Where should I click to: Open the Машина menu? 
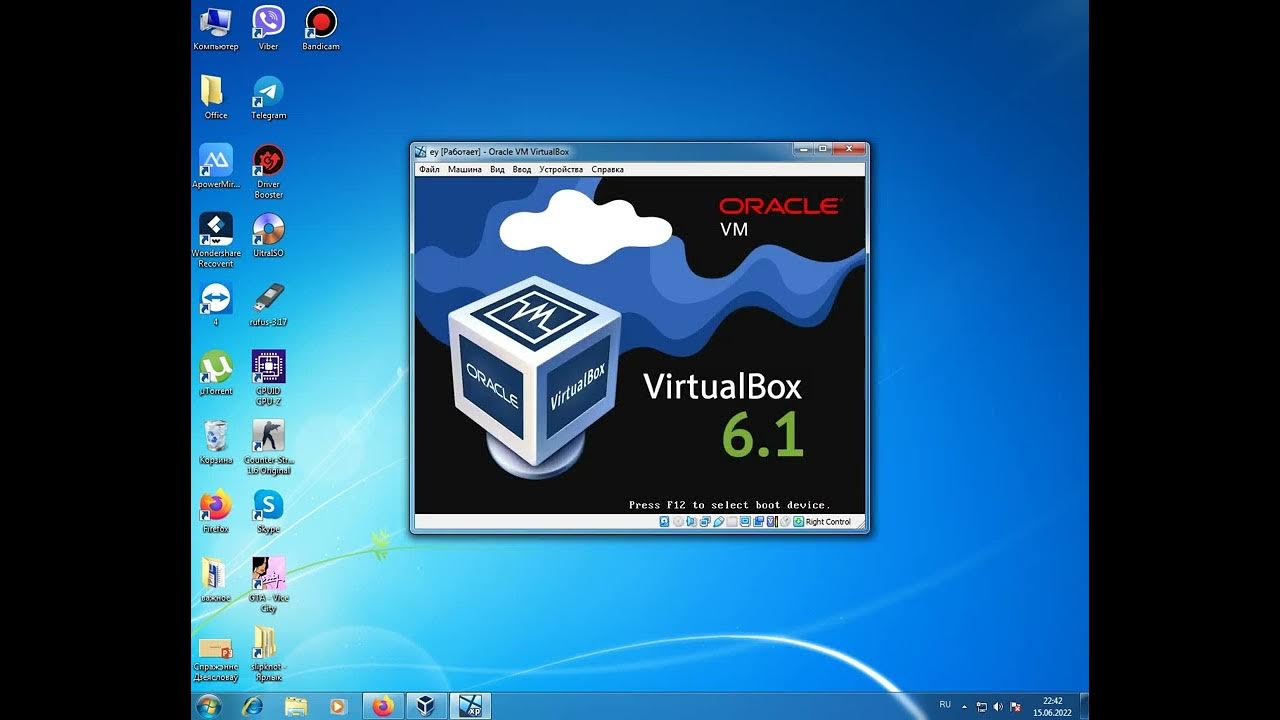tap(464, 170)
